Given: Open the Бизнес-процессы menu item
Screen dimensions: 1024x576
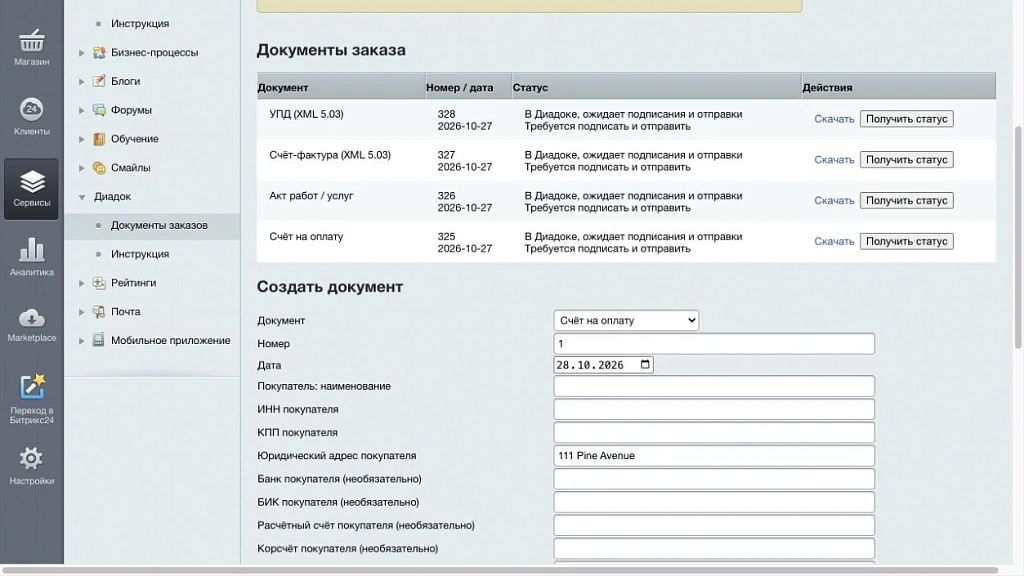Looking at the screenshot, I should pos(154,52).
